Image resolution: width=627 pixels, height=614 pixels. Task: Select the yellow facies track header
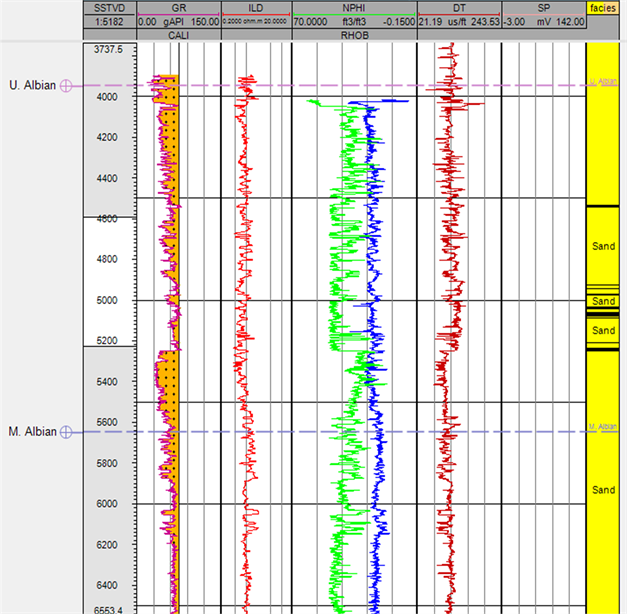[x=603, y=6]
